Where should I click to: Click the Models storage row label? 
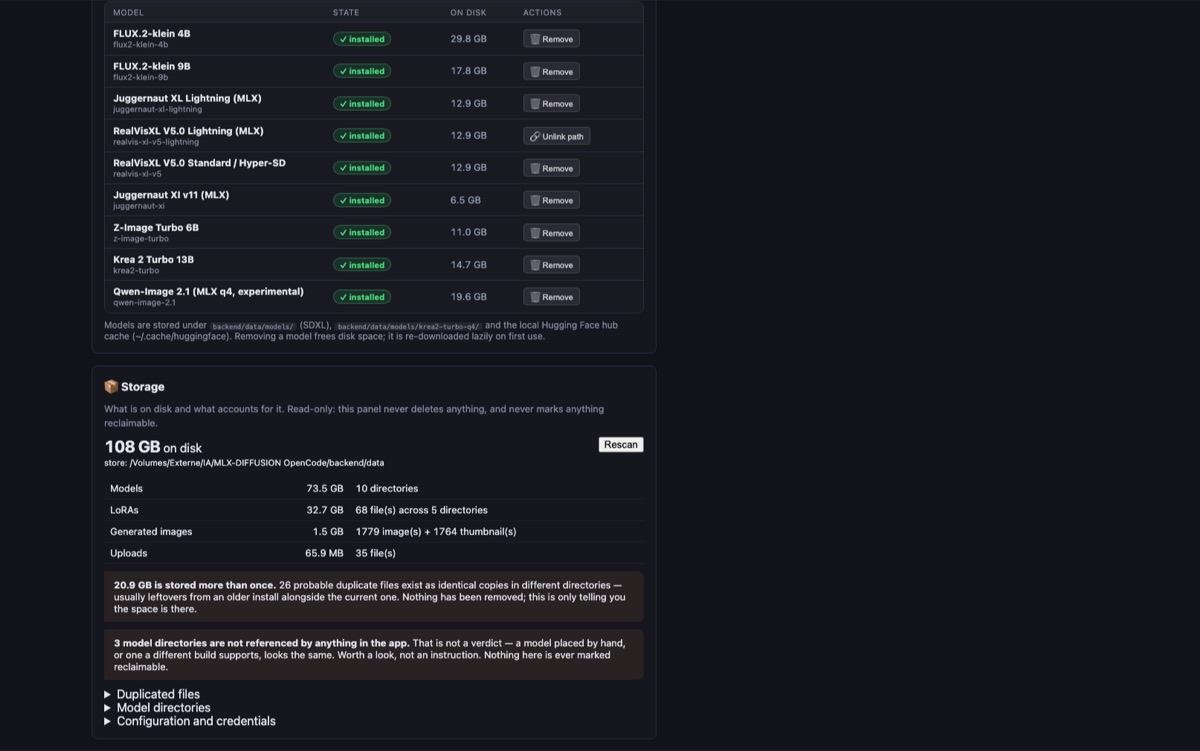tap(127, 489)
